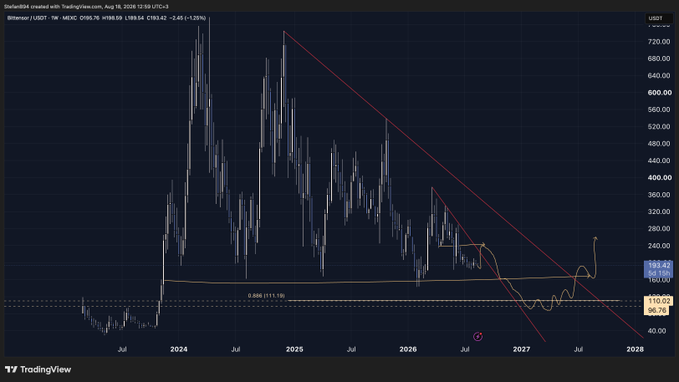Image resolution: width=679 pixels, height=382 pixels.
Task: Click the 280.00 price axis label
Action: pyautogui.click(x=659, y=229)
